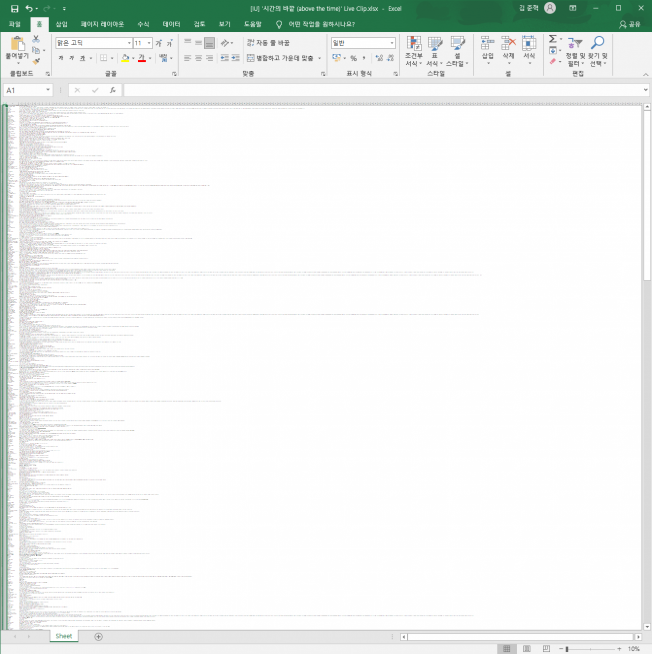Screen dimensions: 652x654
Task: Toggle the middle vertical align button
Action: (x=198, y=43)
